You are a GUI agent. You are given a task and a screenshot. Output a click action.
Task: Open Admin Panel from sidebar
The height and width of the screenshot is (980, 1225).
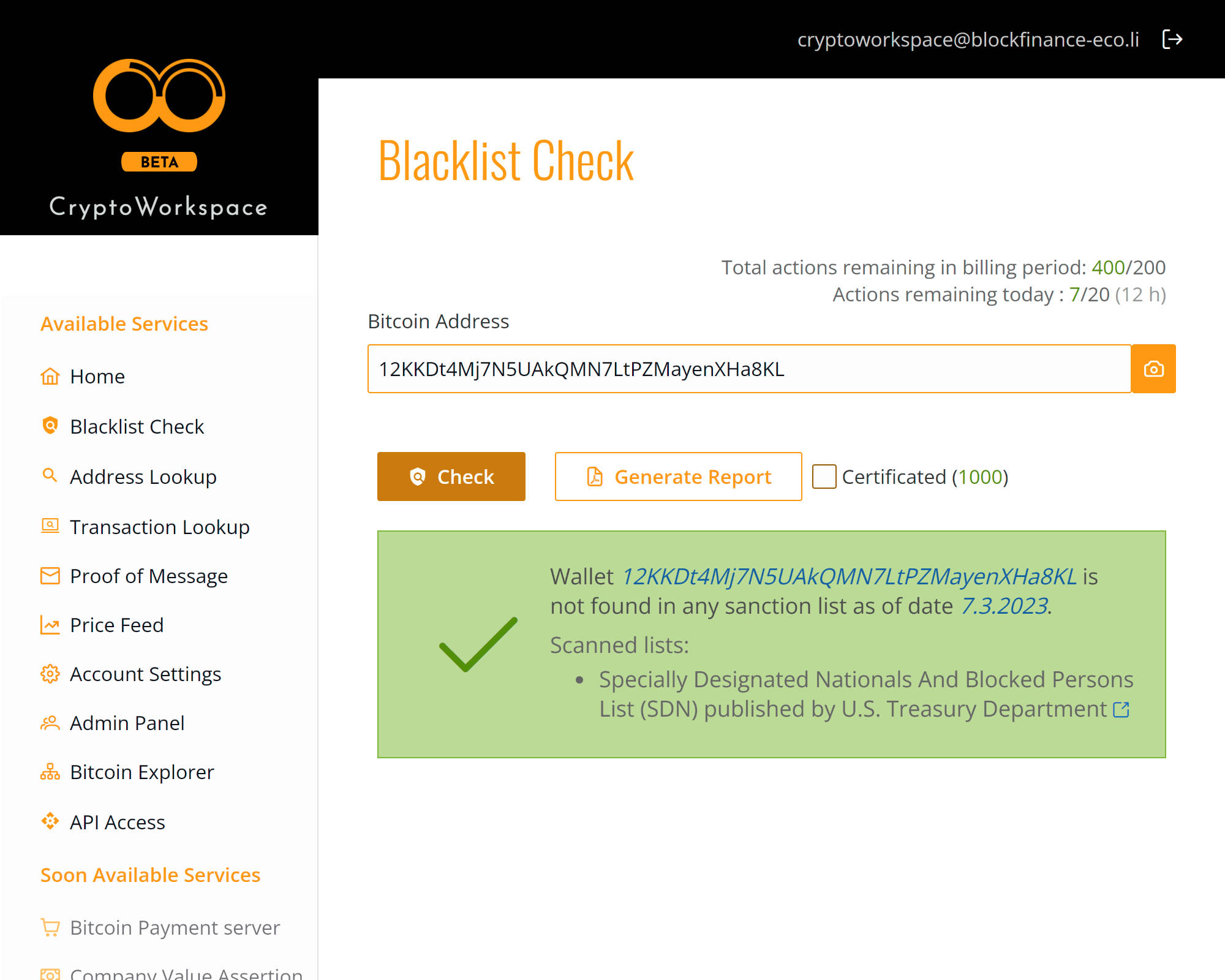(127, 723)
